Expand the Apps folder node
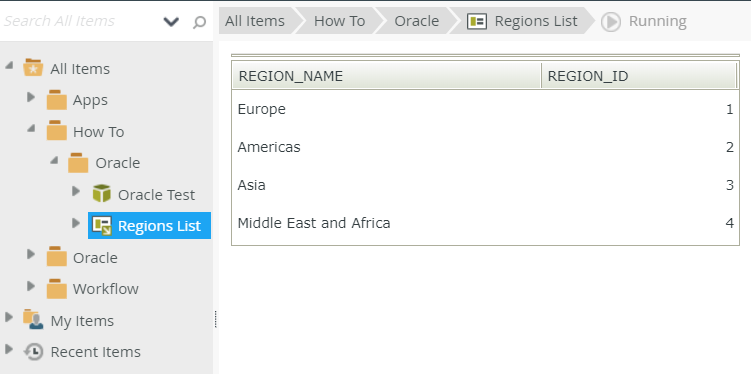 pos(31,97)
